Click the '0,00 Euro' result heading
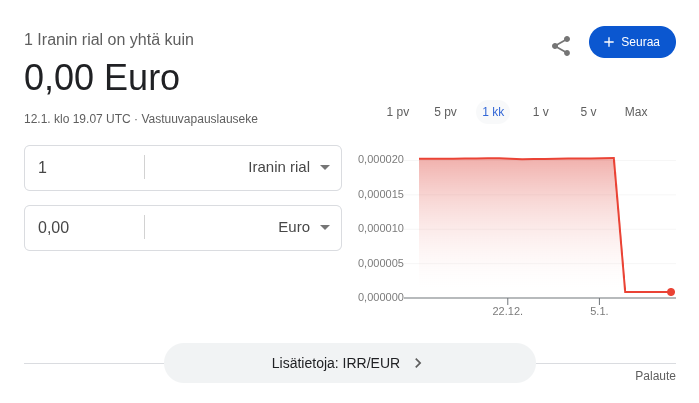 click(x=102, y=78)
